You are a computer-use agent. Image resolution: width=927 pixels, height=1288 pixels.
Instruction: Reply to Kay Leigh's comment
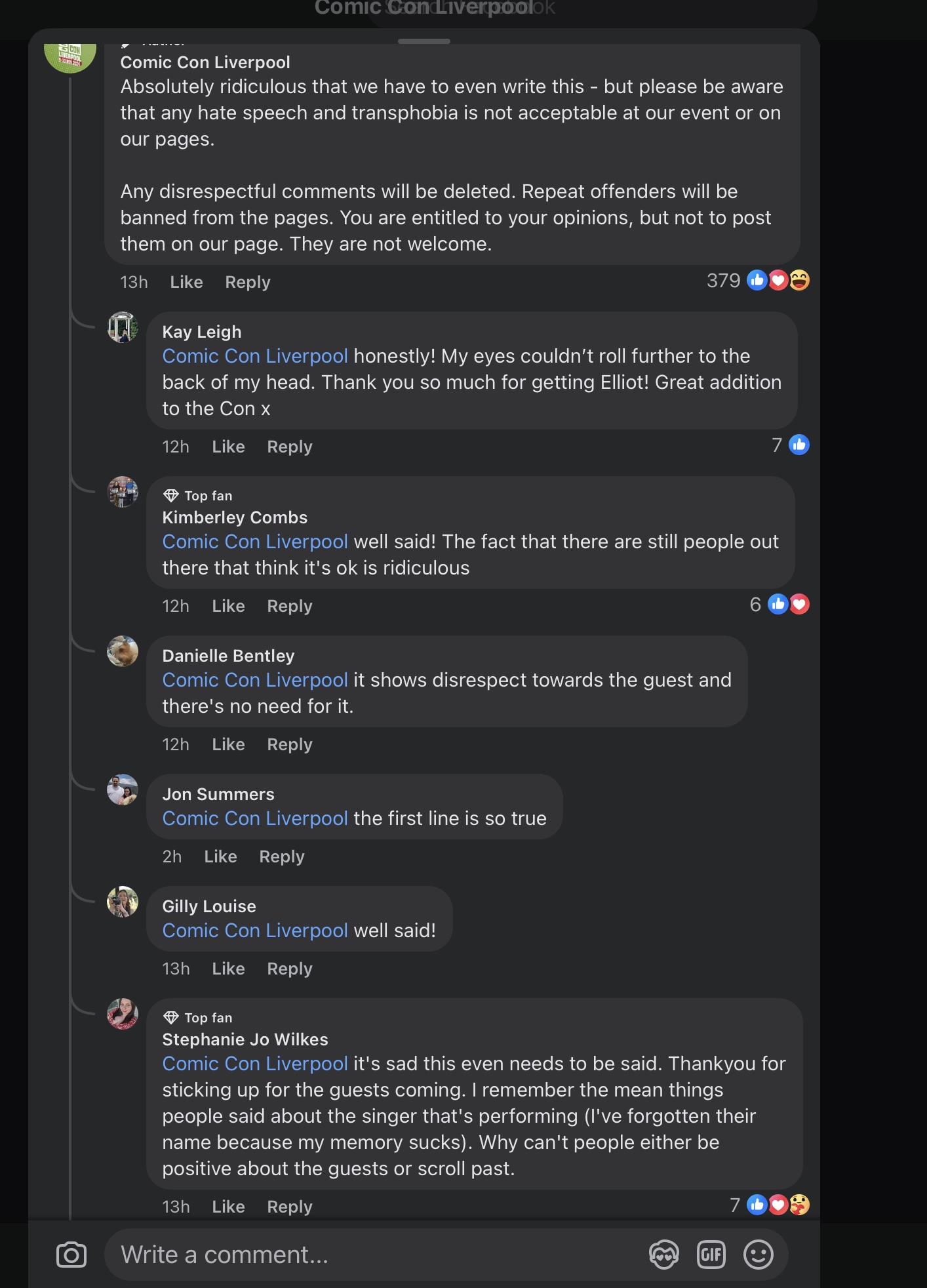[290, 447]
